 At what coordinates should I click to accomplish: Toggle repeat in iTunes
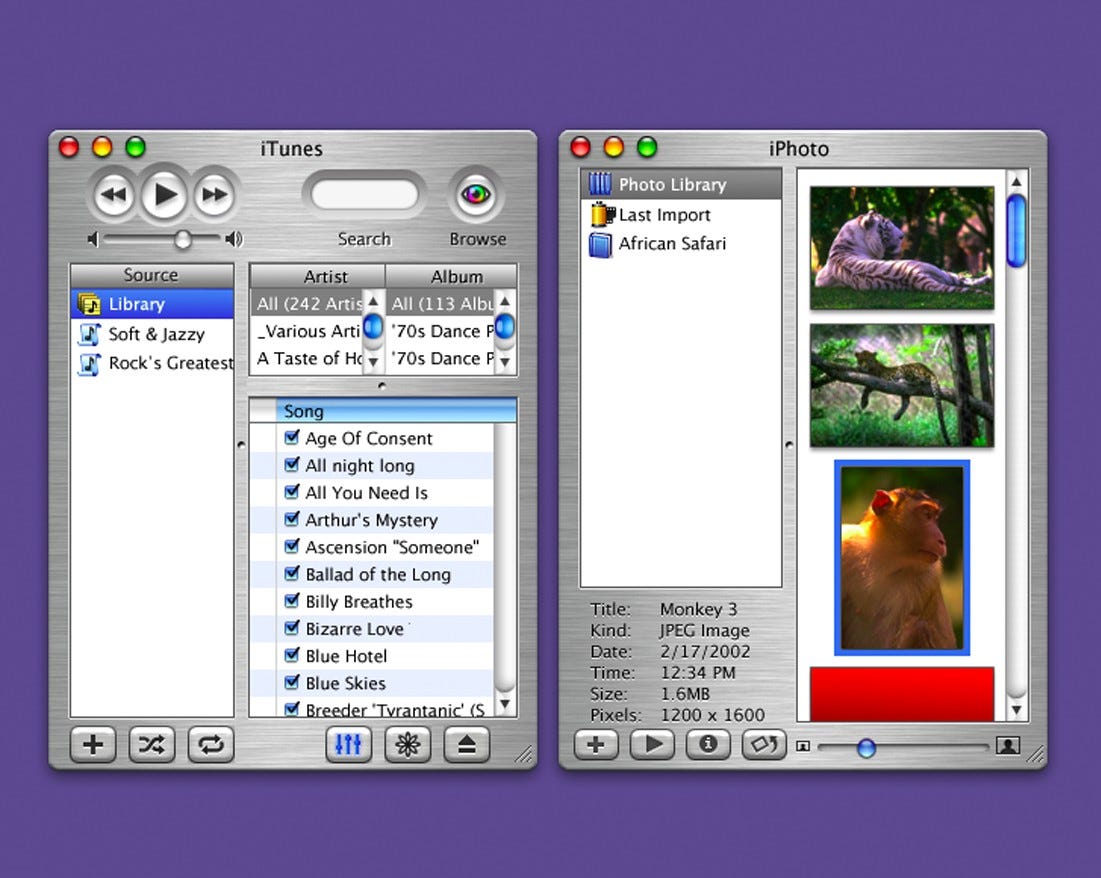click(x=211, y=745)
